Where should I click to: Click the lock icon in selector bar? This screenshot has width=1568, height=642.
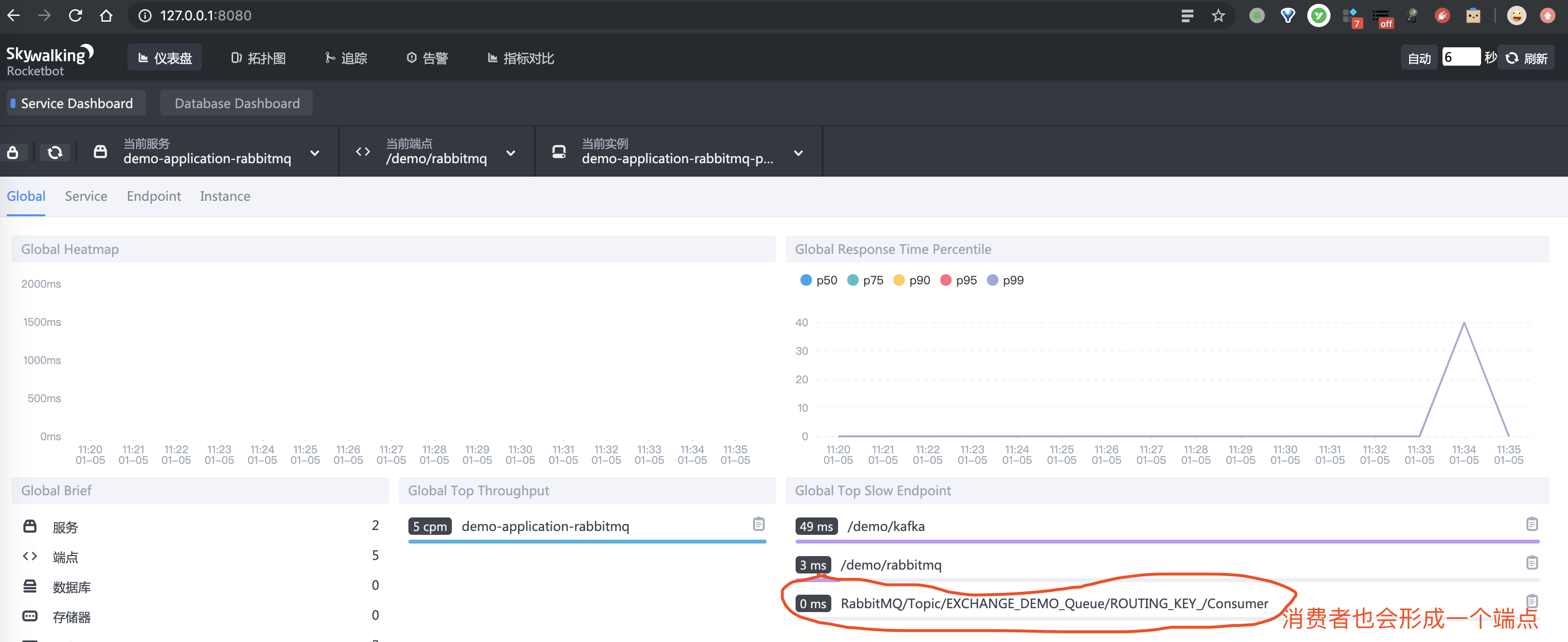click(13, 152)
